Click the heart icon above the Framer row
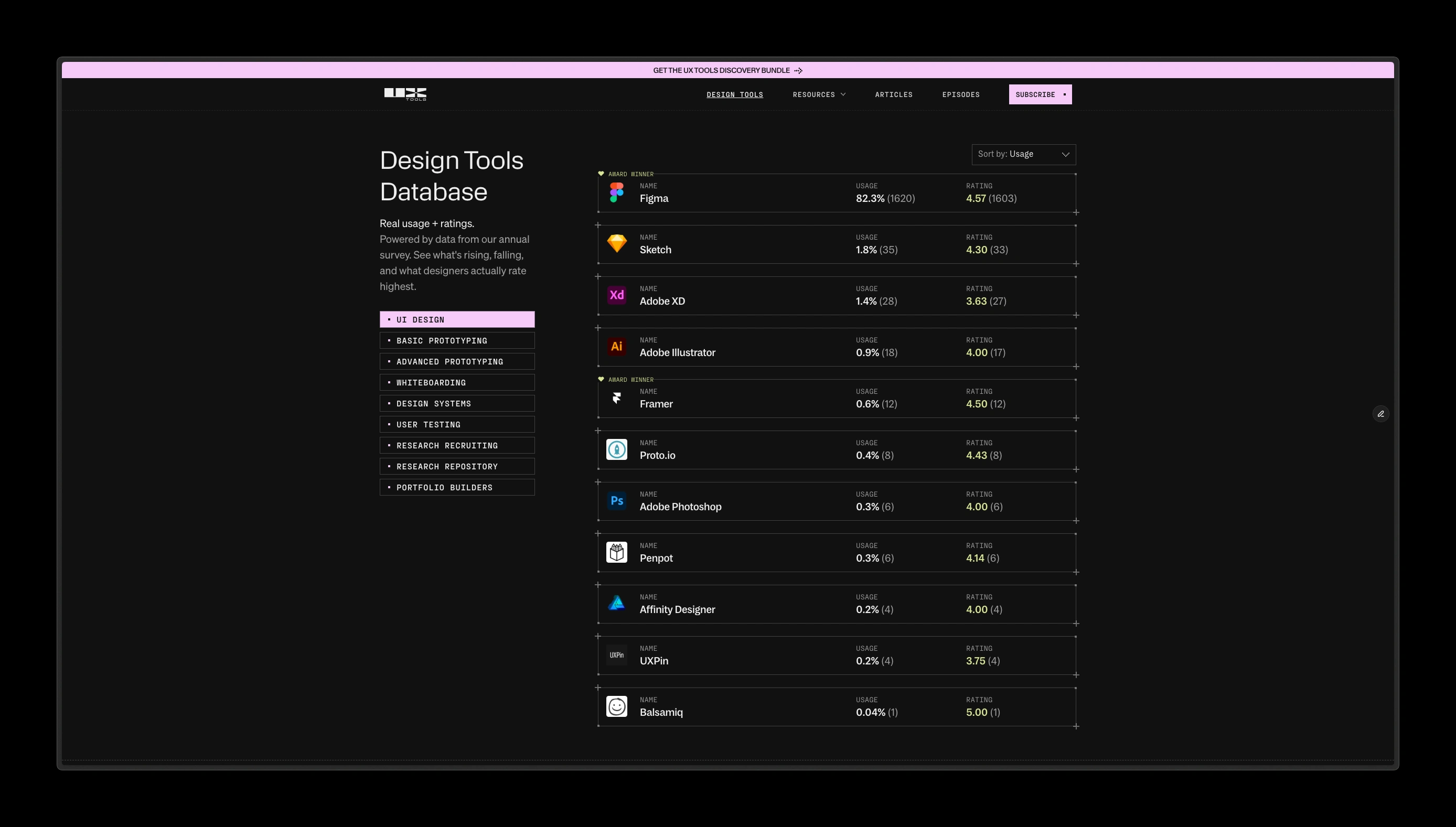The height and width of the screenshot is (827, 1456). coord(601,380)
